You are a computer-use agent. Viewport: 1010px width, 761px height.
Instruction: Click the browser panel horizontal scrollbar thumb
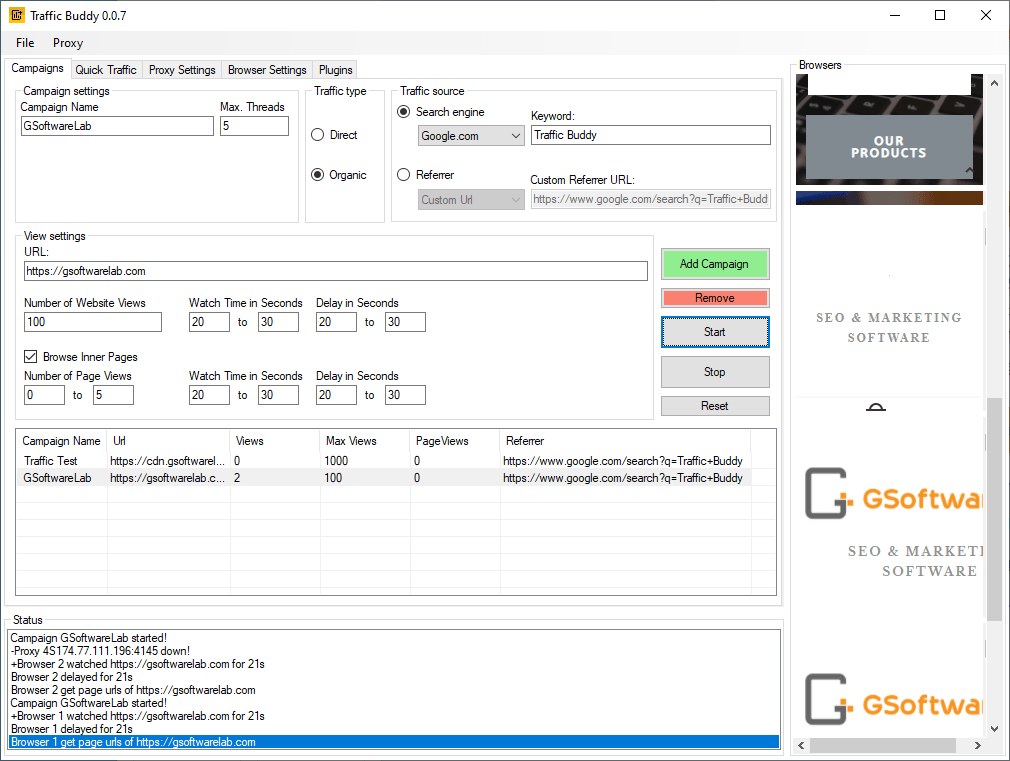[x=882, y=746]
